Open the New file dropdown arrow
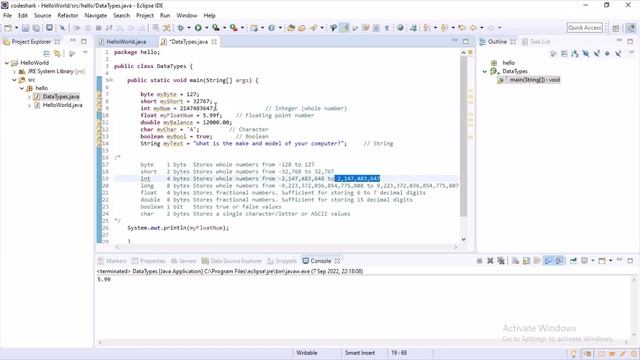Viewport: 640px width, 360px height. click(x=16, y=28)
